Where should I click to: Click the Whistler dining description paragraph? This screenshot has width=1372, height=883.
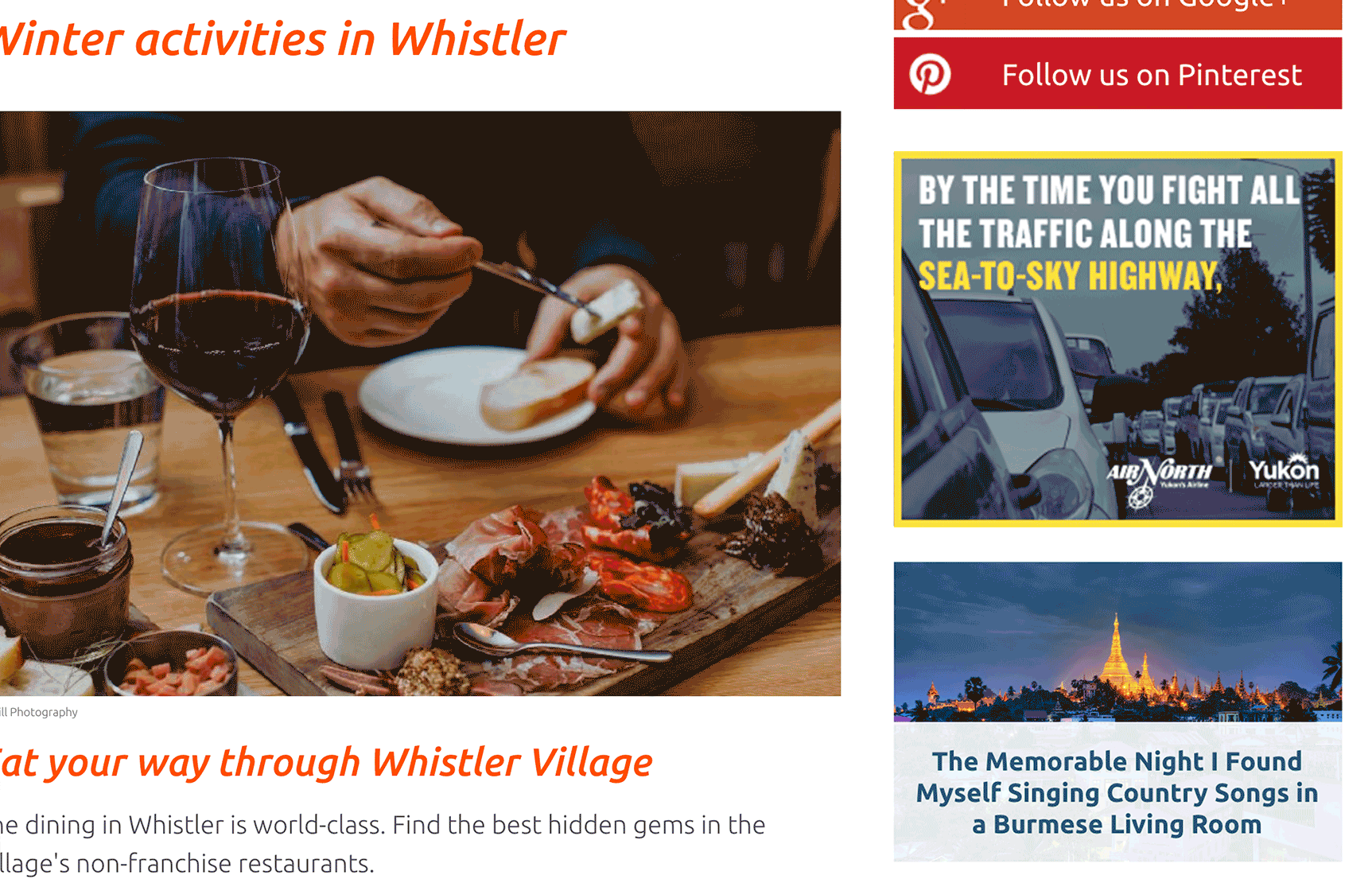click(x=383, y=843)
